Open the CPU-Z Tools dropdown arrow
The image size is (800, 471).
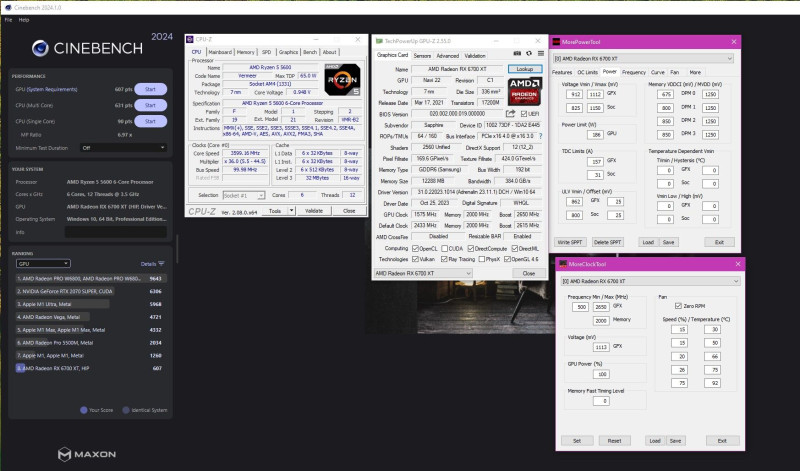click(291, 211)
